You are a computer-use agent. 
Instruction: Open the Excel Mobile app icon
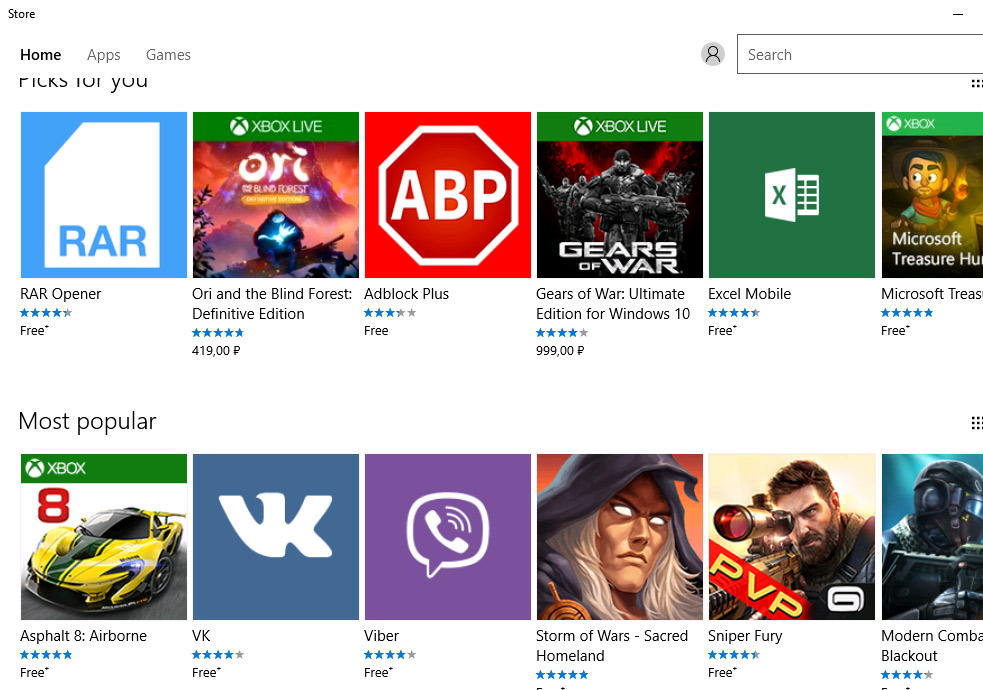[x=792, y=195]
